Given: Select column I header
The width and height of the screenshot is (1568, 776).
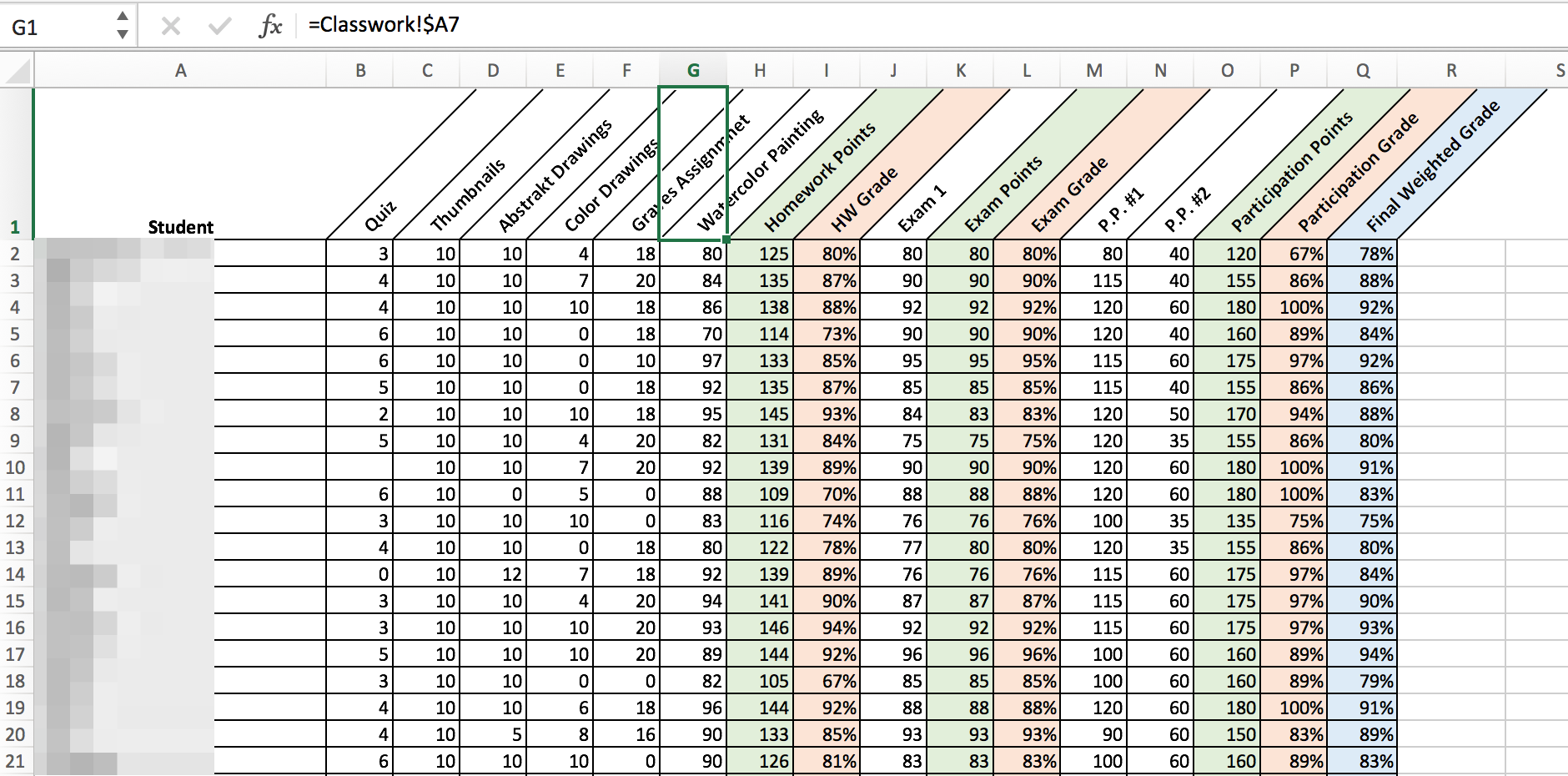Looking at the screenshot, I should coord(827,71).
